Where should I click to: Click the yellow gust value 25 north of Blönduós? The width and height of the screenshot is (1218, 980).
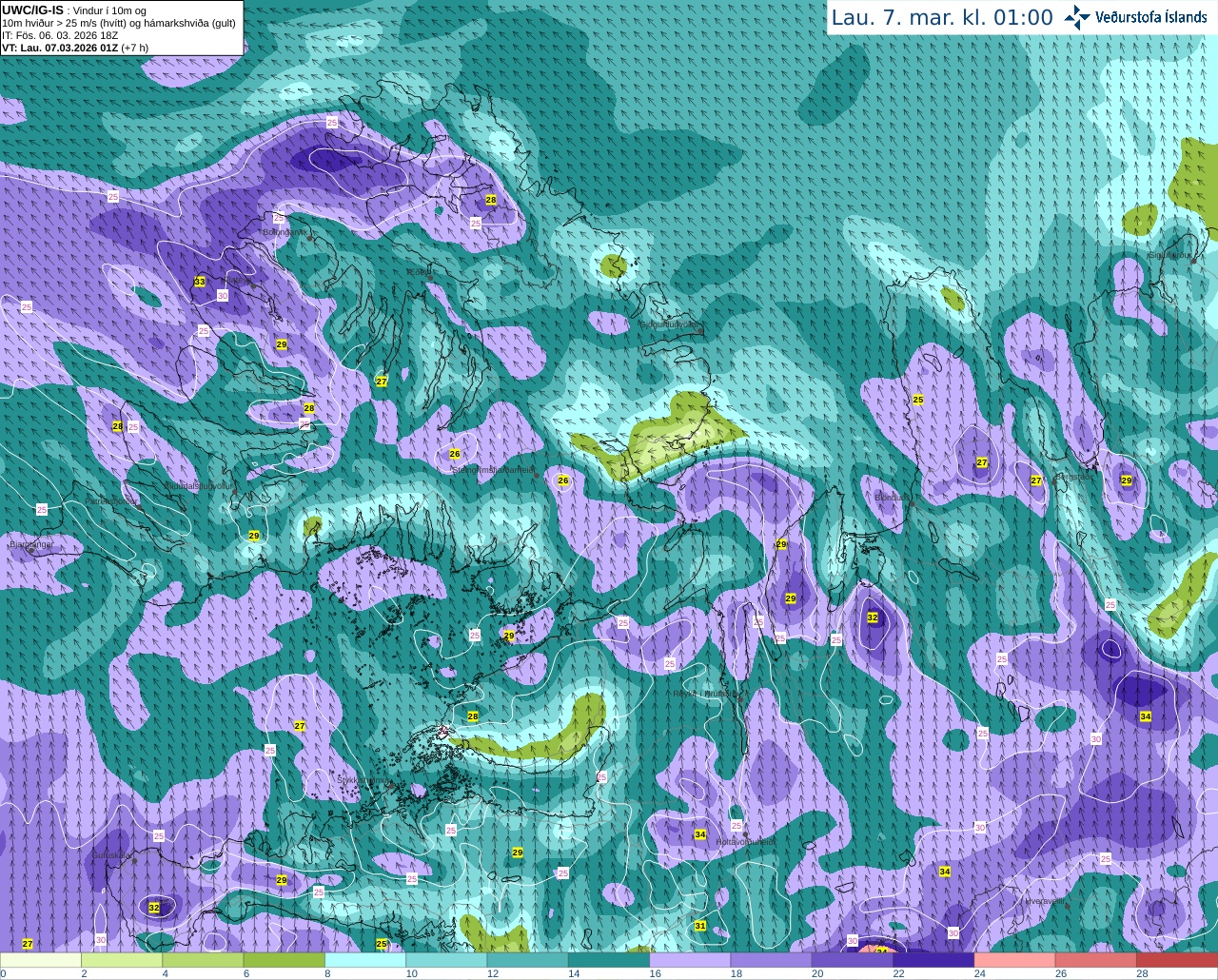point(917,400)
